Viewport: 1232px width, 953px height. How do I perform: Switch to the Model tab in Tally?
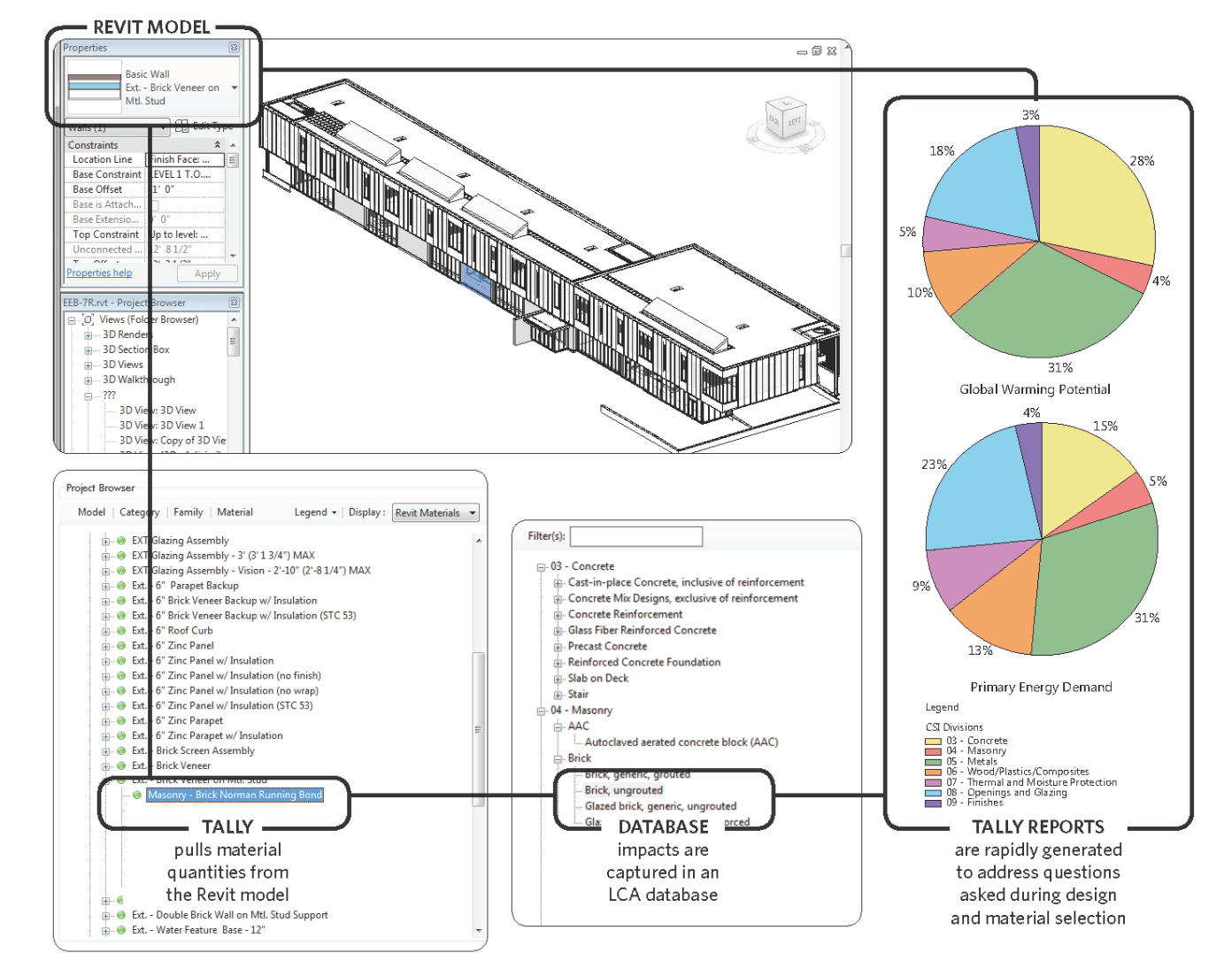tap(91, 512)
